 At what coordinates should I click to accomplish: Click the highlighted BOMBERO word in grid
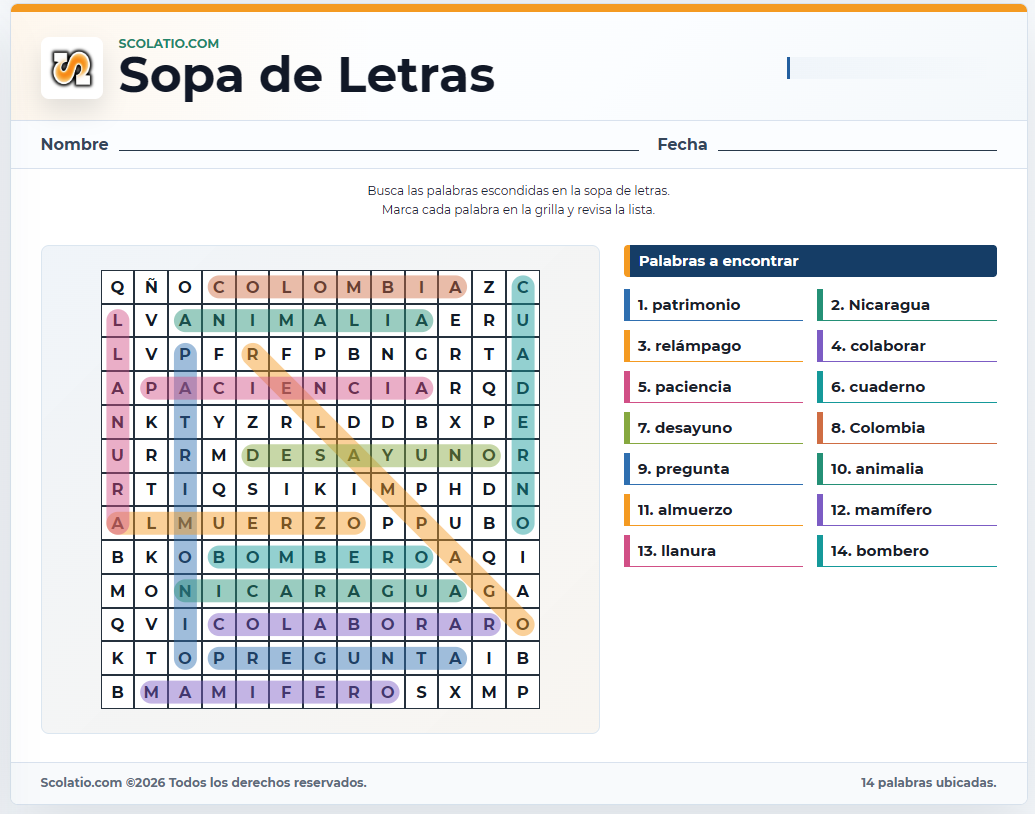(x=320, y=557)
